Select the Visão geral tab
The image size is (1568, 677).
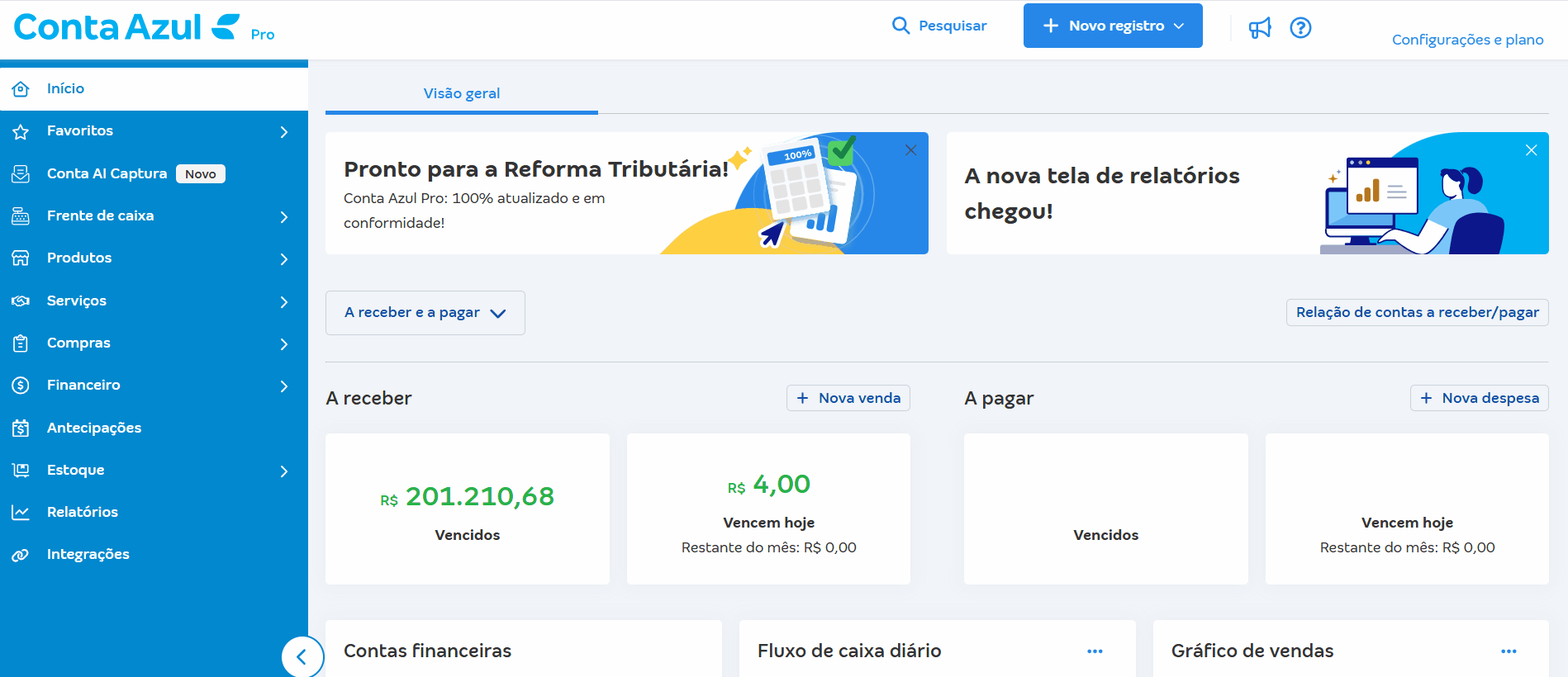(461, 94)
